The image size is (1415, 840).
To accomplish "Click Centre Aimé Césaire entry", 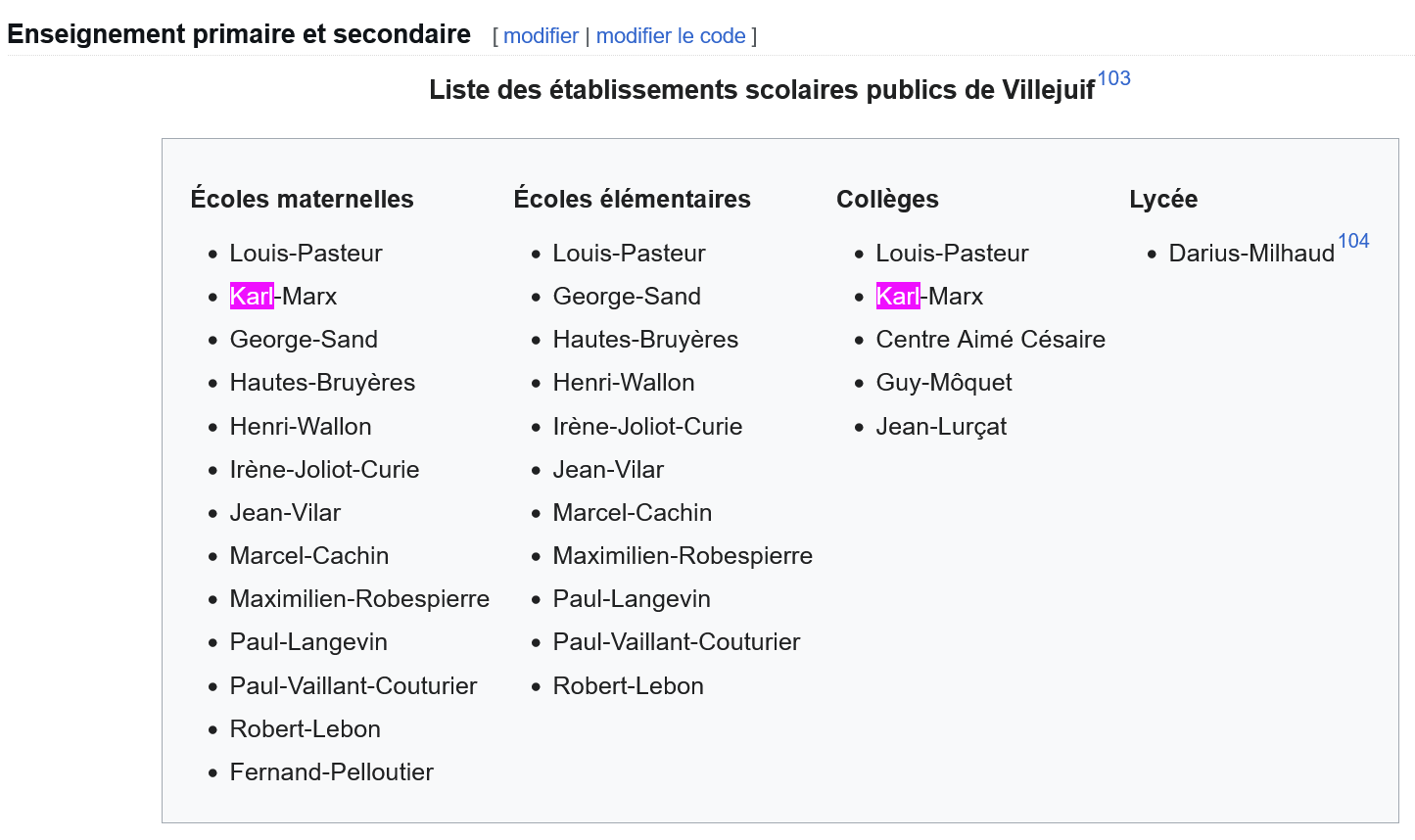I will click(x=990, y=340).
